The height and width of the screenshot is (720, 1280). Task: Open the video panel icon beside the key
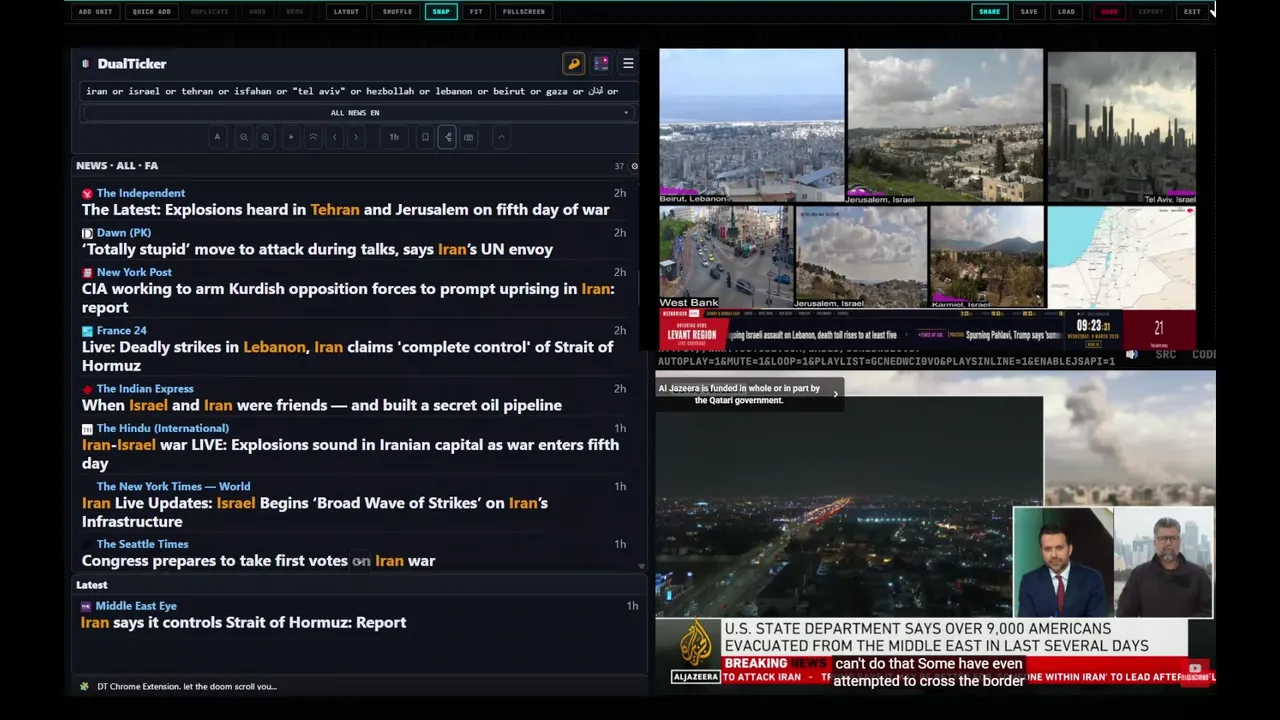pyautogui.click(x=601, y=64)
